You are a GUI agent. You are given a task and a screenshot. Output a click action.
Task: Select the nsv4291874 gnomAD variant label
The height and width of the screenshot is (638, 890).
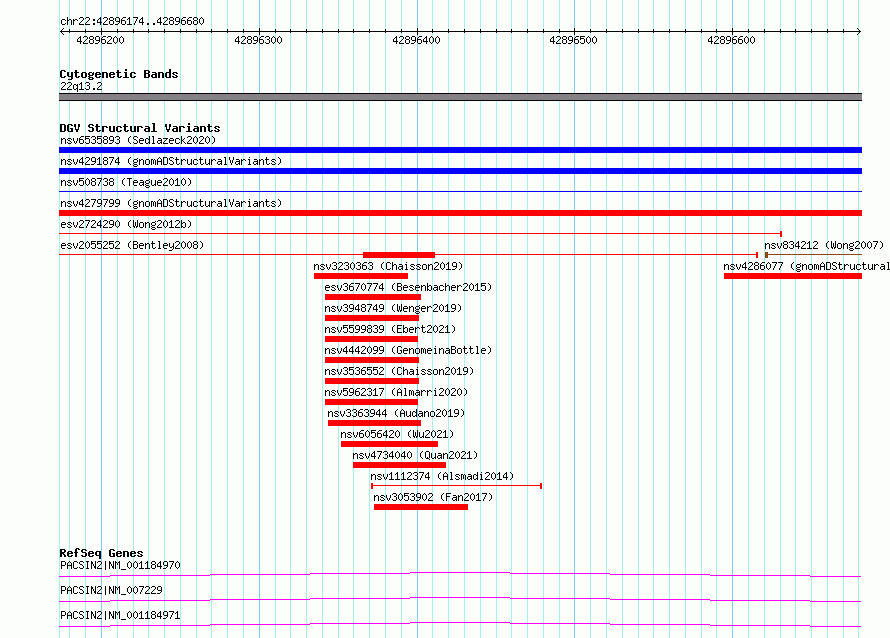point(171,161)
